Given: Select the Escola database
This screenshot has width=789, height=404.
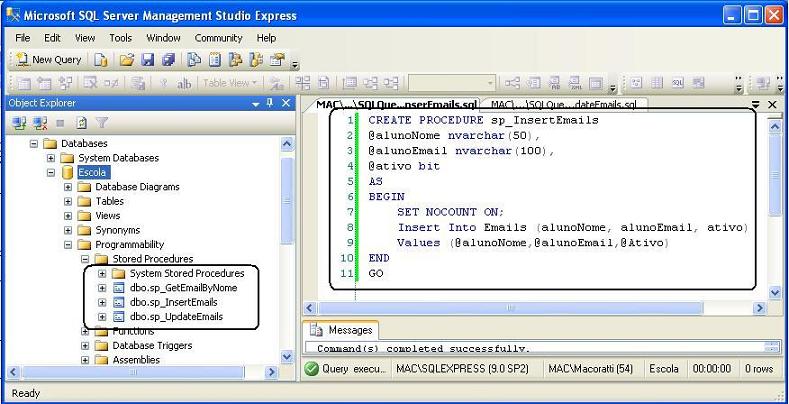Looking at the screenshot, I should click(x=92, y=173).
